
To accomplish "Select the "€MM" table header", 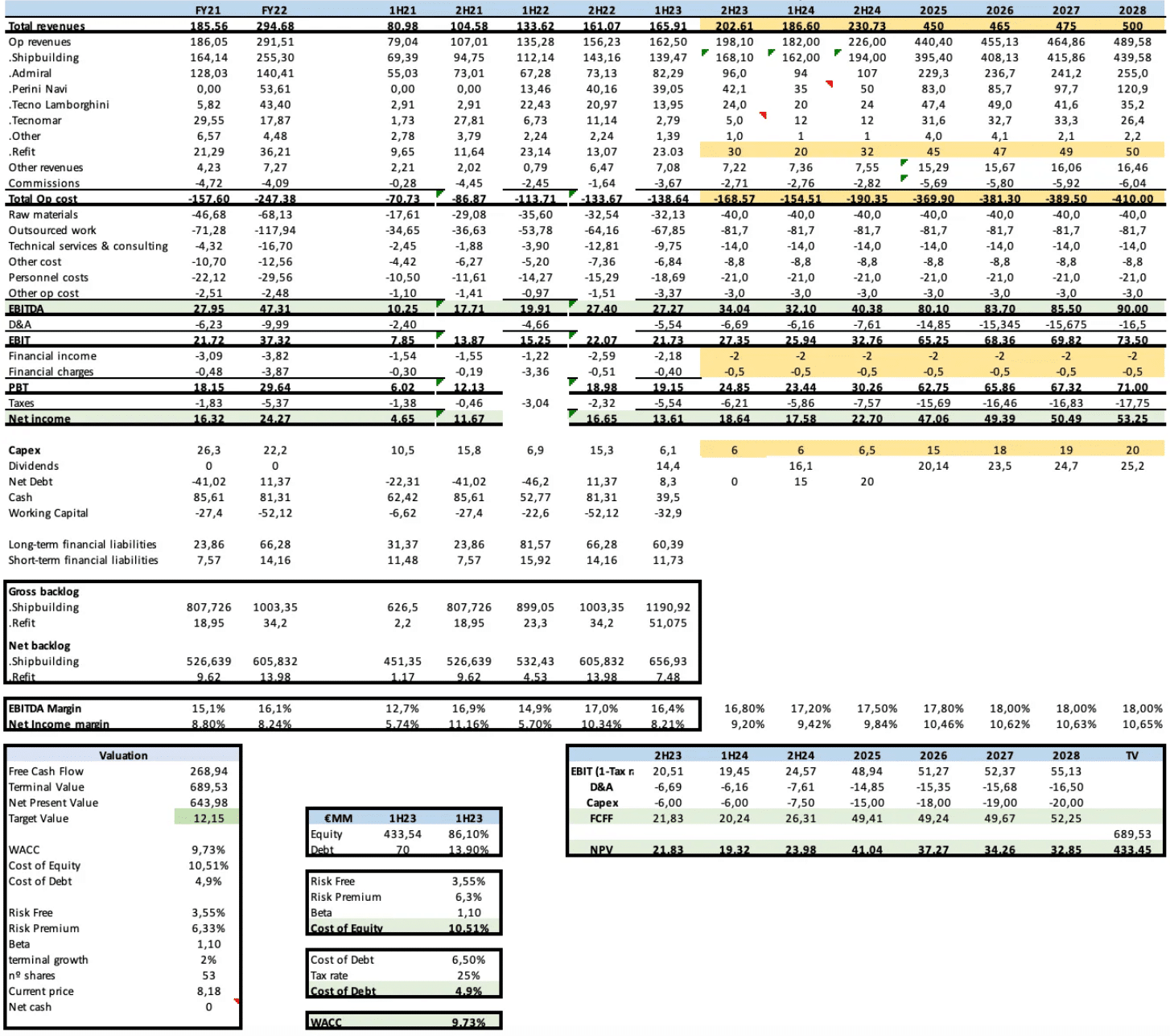I will click(x=338, y=818).
